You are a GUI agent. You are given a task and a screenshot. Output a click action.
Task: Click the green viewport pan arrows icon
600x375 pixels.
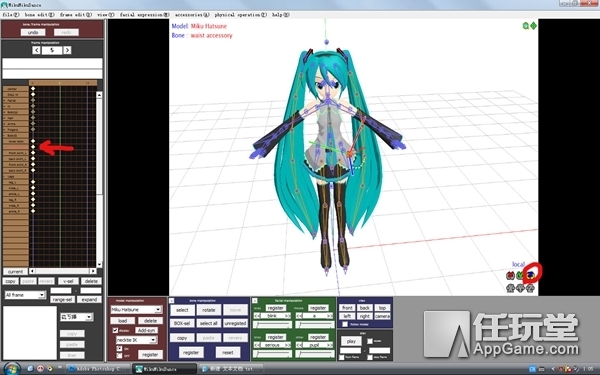(x=533, y=26)
